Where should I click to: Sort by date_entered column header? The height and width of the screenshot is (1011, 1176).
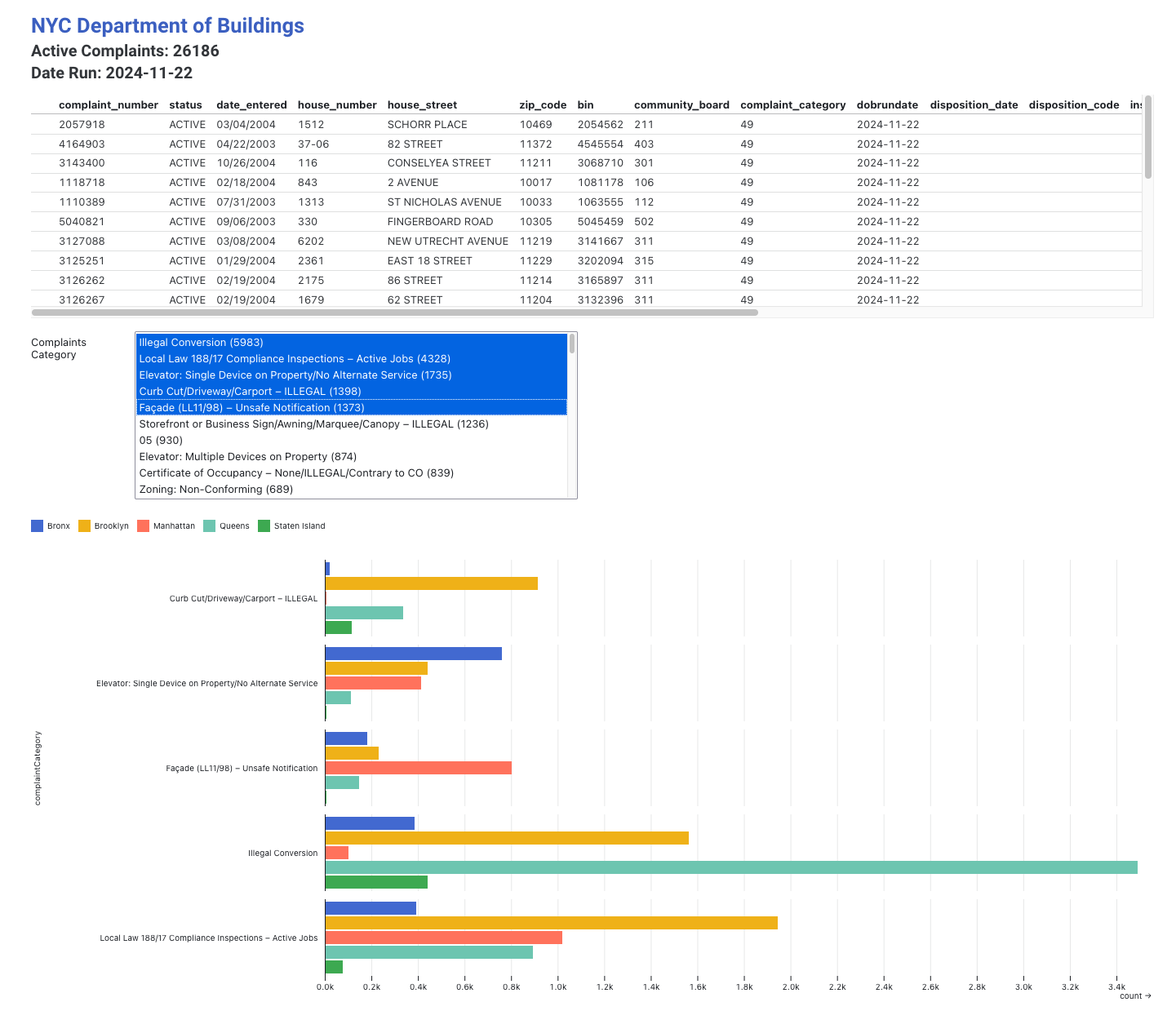tap(251, 105)
